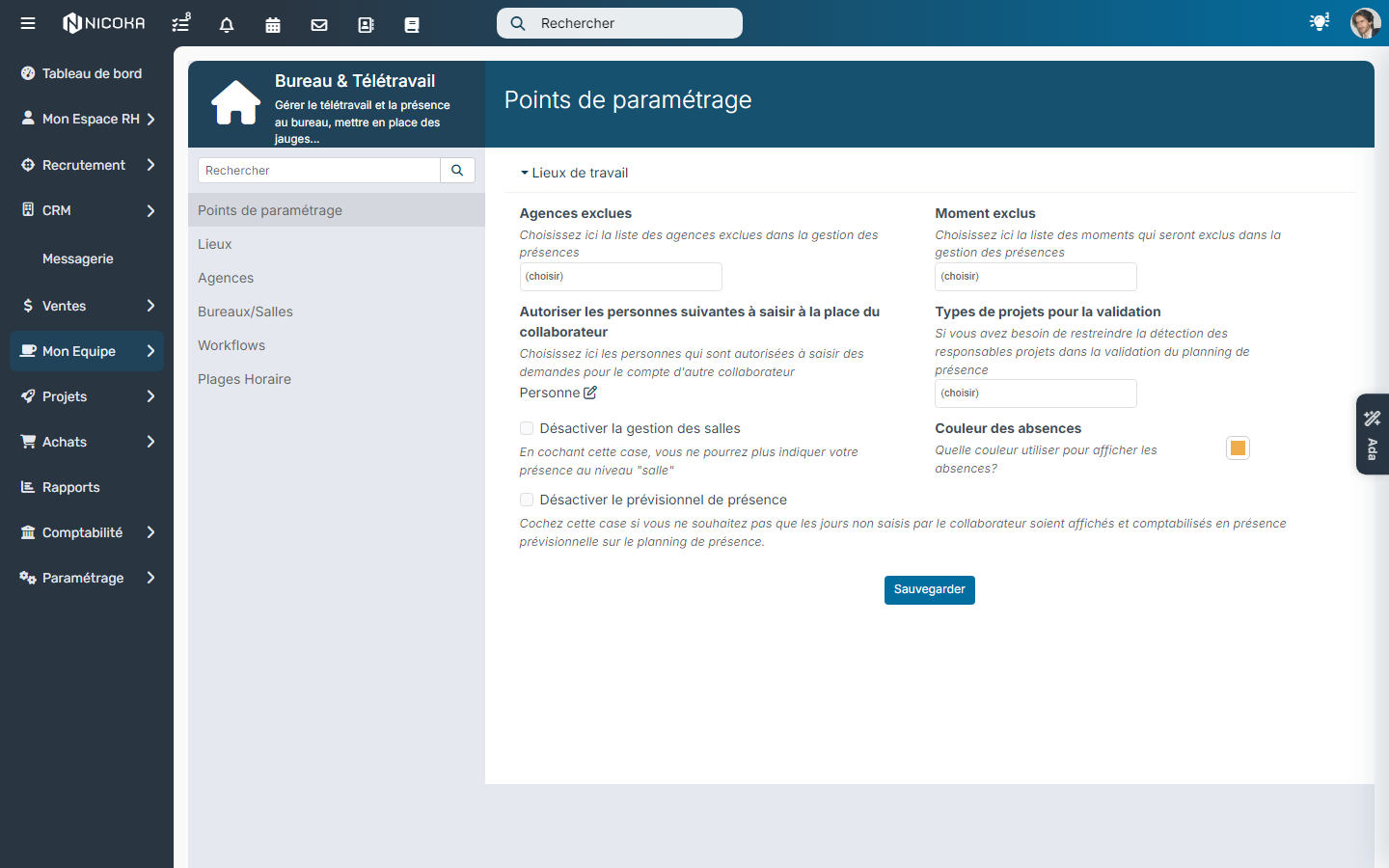Click the CRM building icon
Image resolution: width=1389 pixels, height=868 pixels.
(x=28, y=209)
